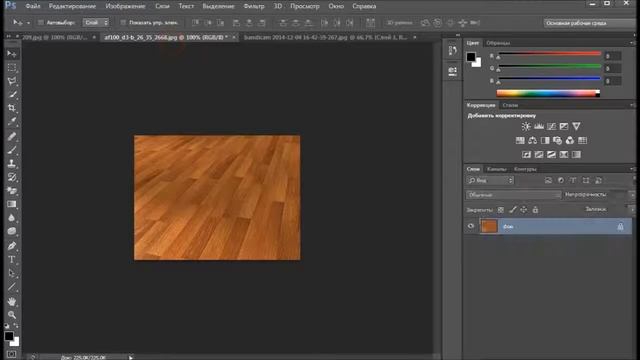Open the collapsed Properties panel icon

coord(453,71)
